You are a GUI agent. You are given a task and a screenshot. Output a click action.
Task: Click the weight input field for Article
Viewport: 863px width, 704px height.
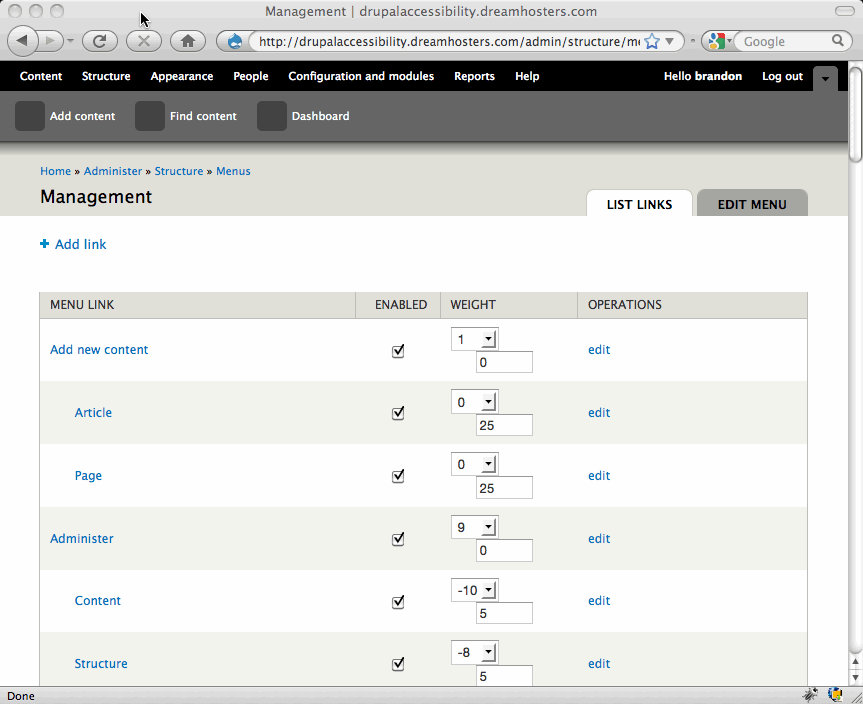(x=504, y=424)
